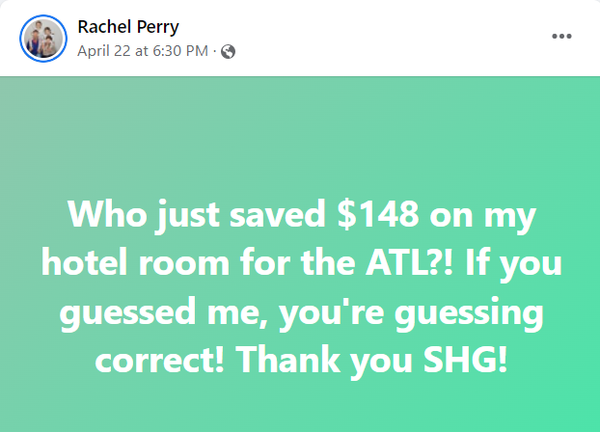Click the "ATL?!" text in the post
The image size is (600, 432).
(409, 262)
